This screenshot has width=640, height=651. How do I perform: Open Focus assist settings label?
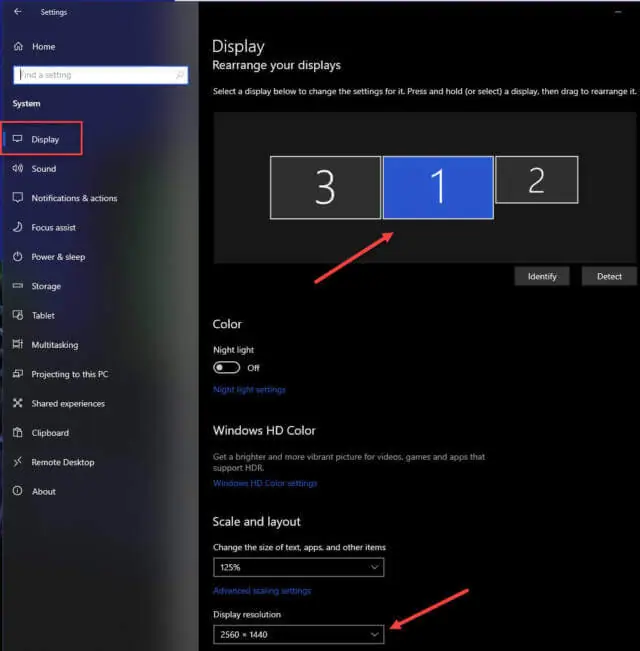click(54, 228)
